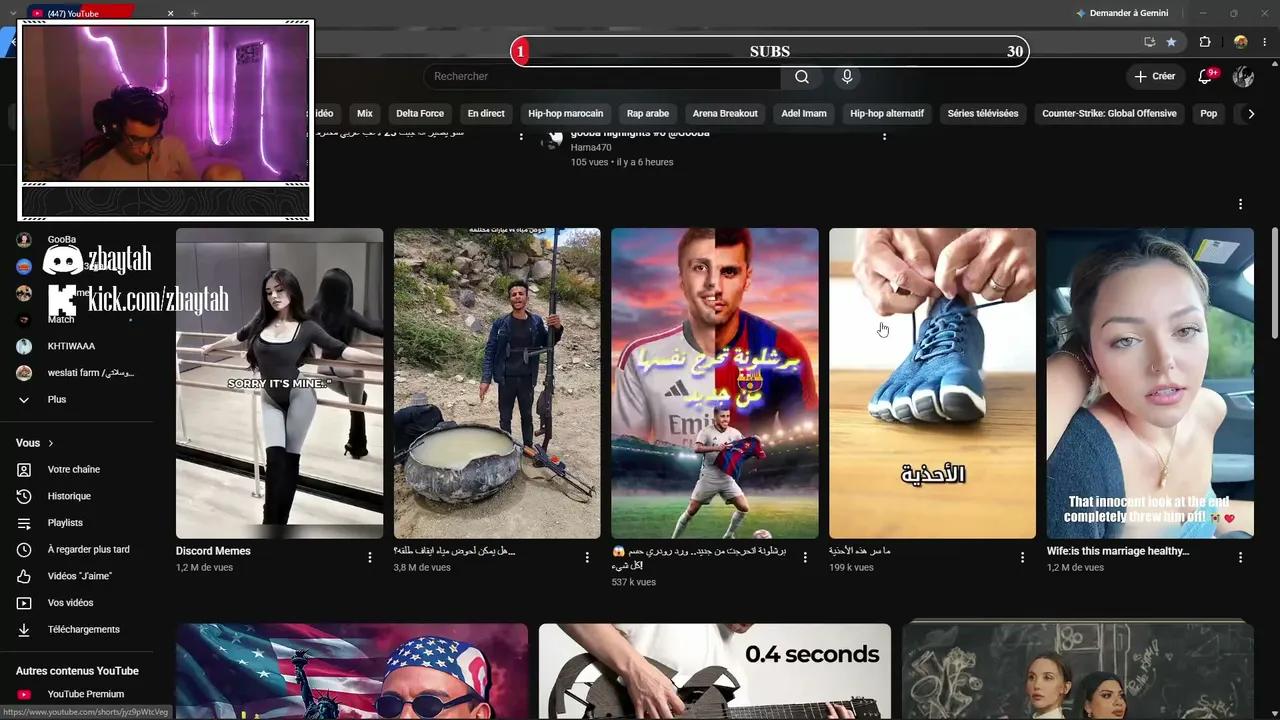Open options menu for 3,8 M de vues short
1280x720 pixels.
point(587,558)
